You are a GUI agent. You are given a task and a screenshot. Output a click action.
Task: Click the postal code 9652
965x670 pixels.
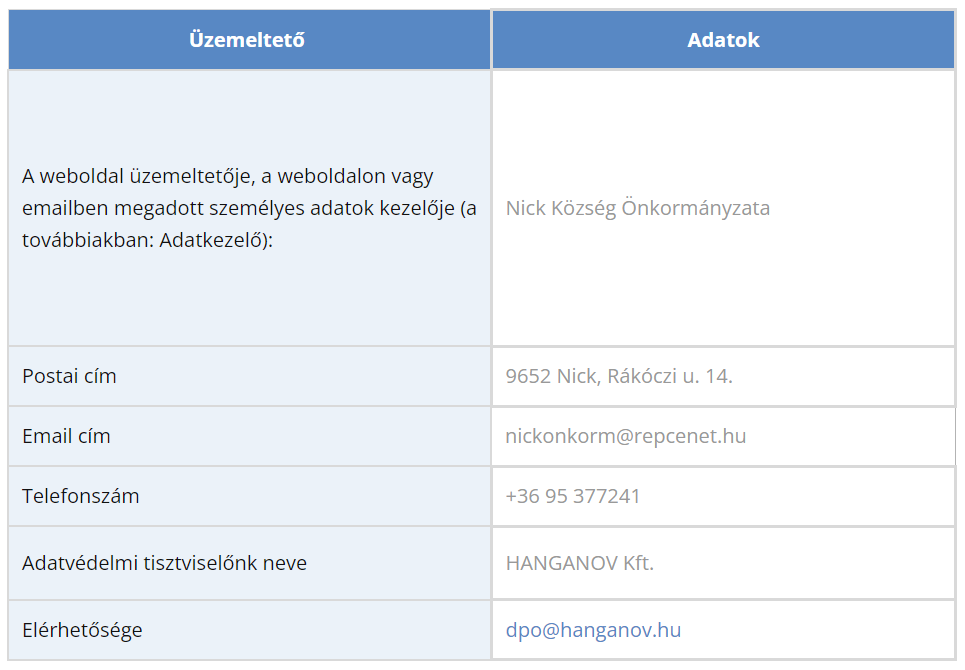coord(528,376)
